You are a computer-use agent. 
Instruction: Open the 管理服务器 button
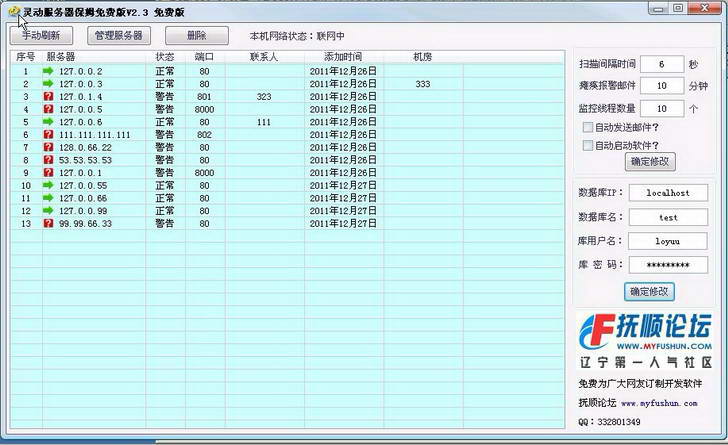click(x=119, y=35)
